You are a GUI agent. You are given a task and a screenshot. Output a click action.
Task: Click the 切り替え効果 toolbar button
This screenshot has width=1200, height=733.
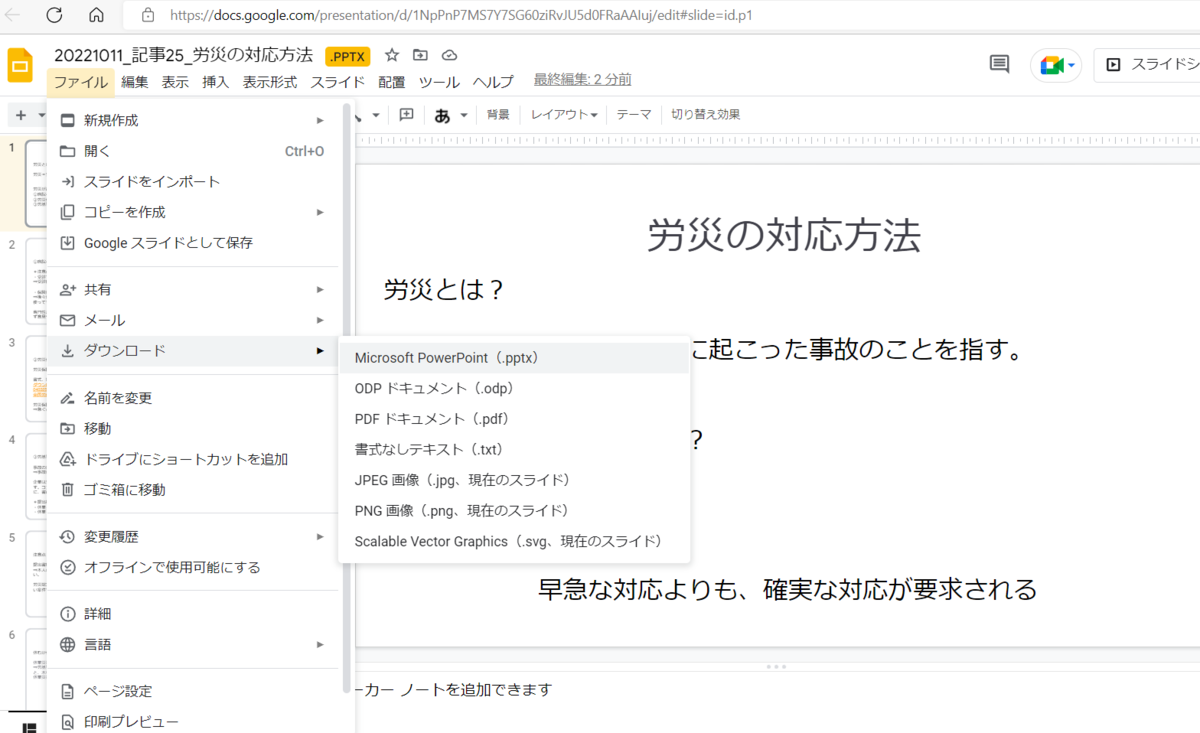(706, 115)
